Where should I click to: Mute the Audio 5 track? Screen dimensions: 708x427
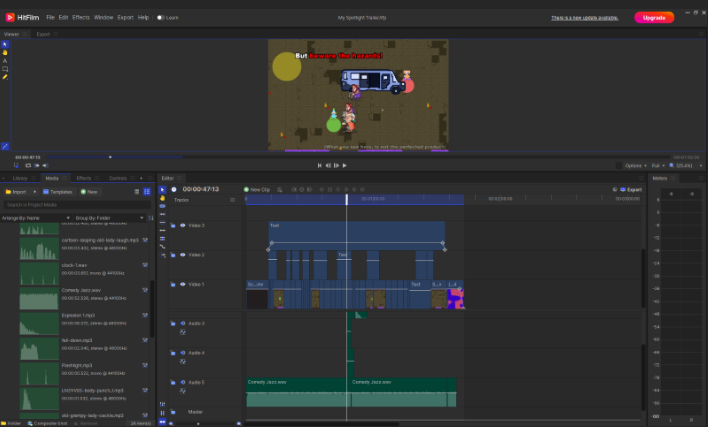pos(183,382)
